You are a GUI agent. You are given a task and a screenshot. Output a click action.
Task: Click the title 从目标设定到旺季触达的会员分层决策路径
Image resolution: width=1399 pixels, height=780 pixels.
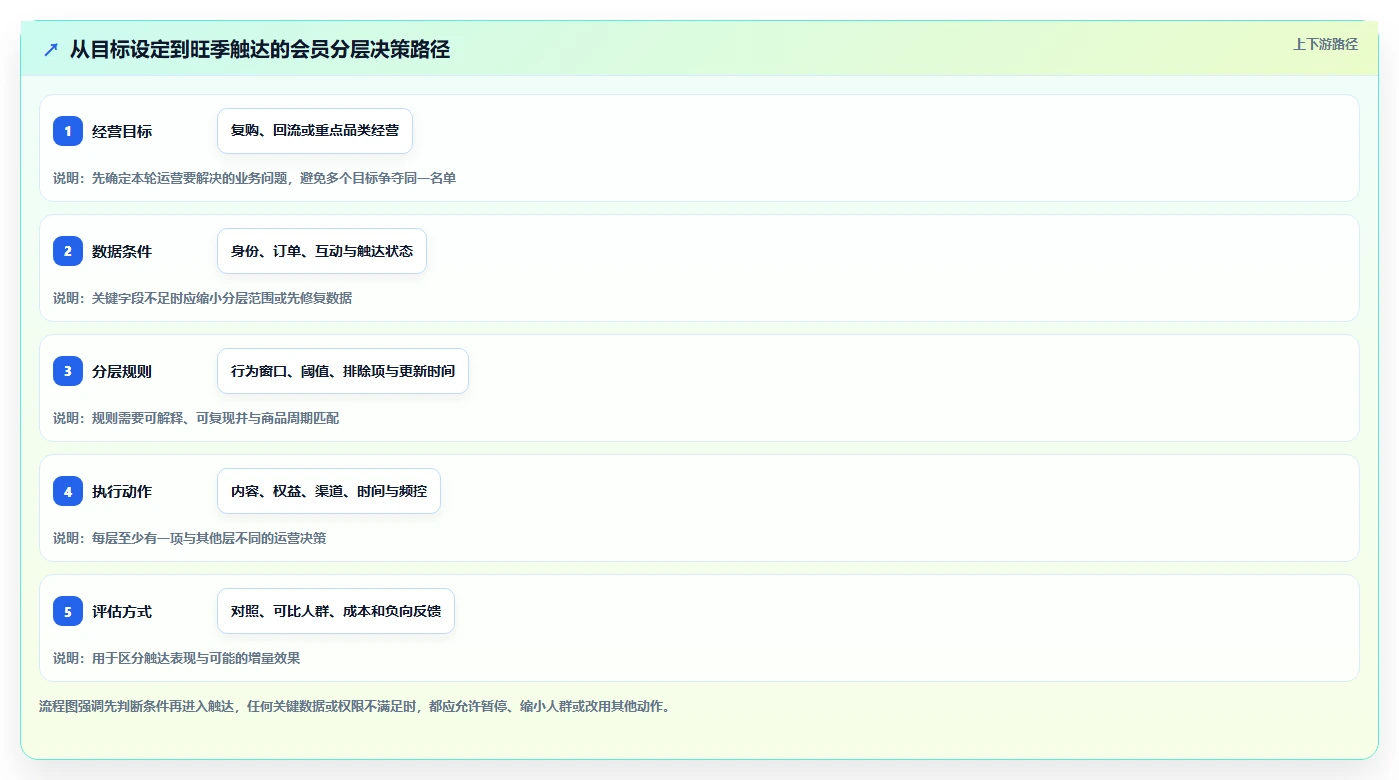point(260,49)
